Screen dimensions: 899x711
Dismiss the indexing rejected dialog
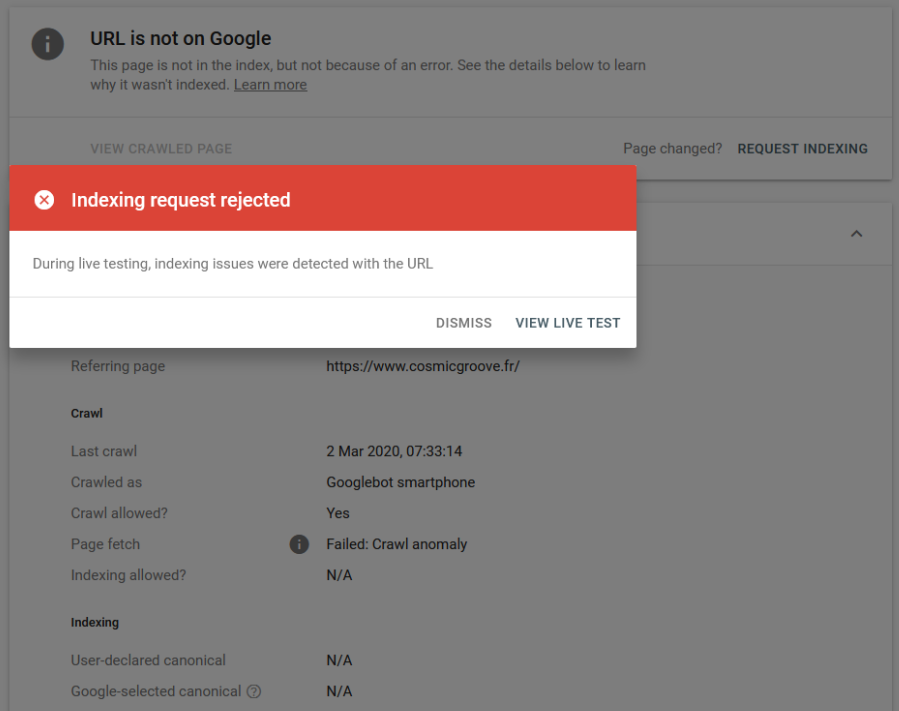[x=464, y=323]
